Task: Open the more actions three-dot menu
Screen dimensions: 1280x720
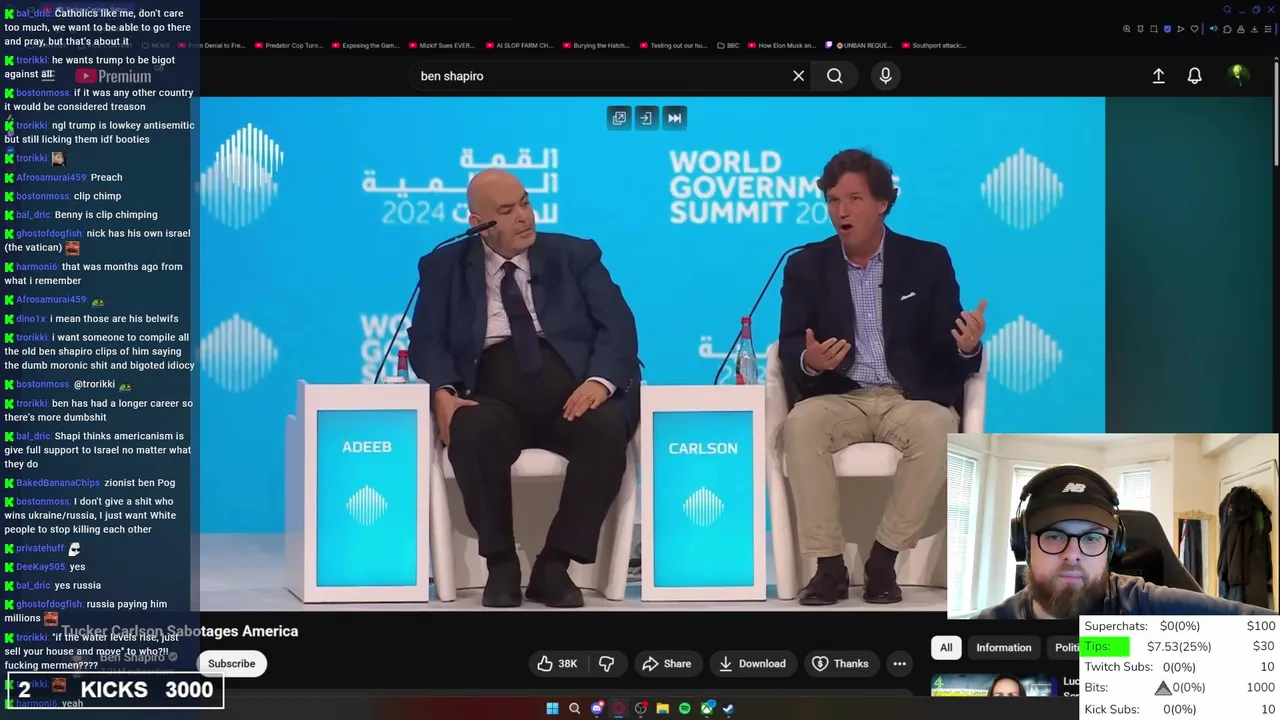Action: 899,663
